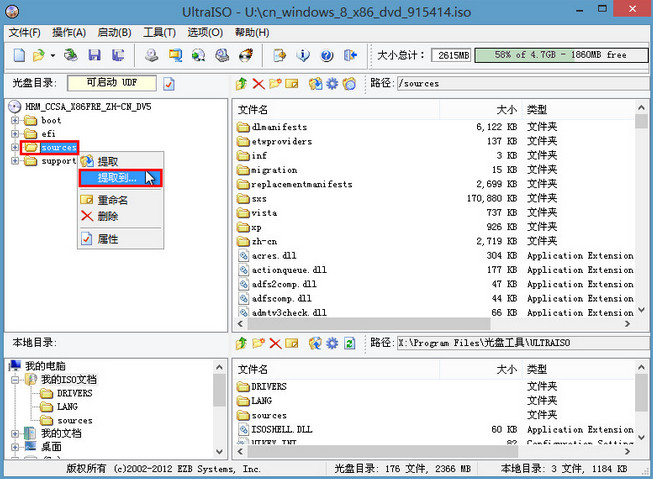Click the Mount to virtual drive icon
This screenshot has width=653, height=479.
(x=222, y=55)
